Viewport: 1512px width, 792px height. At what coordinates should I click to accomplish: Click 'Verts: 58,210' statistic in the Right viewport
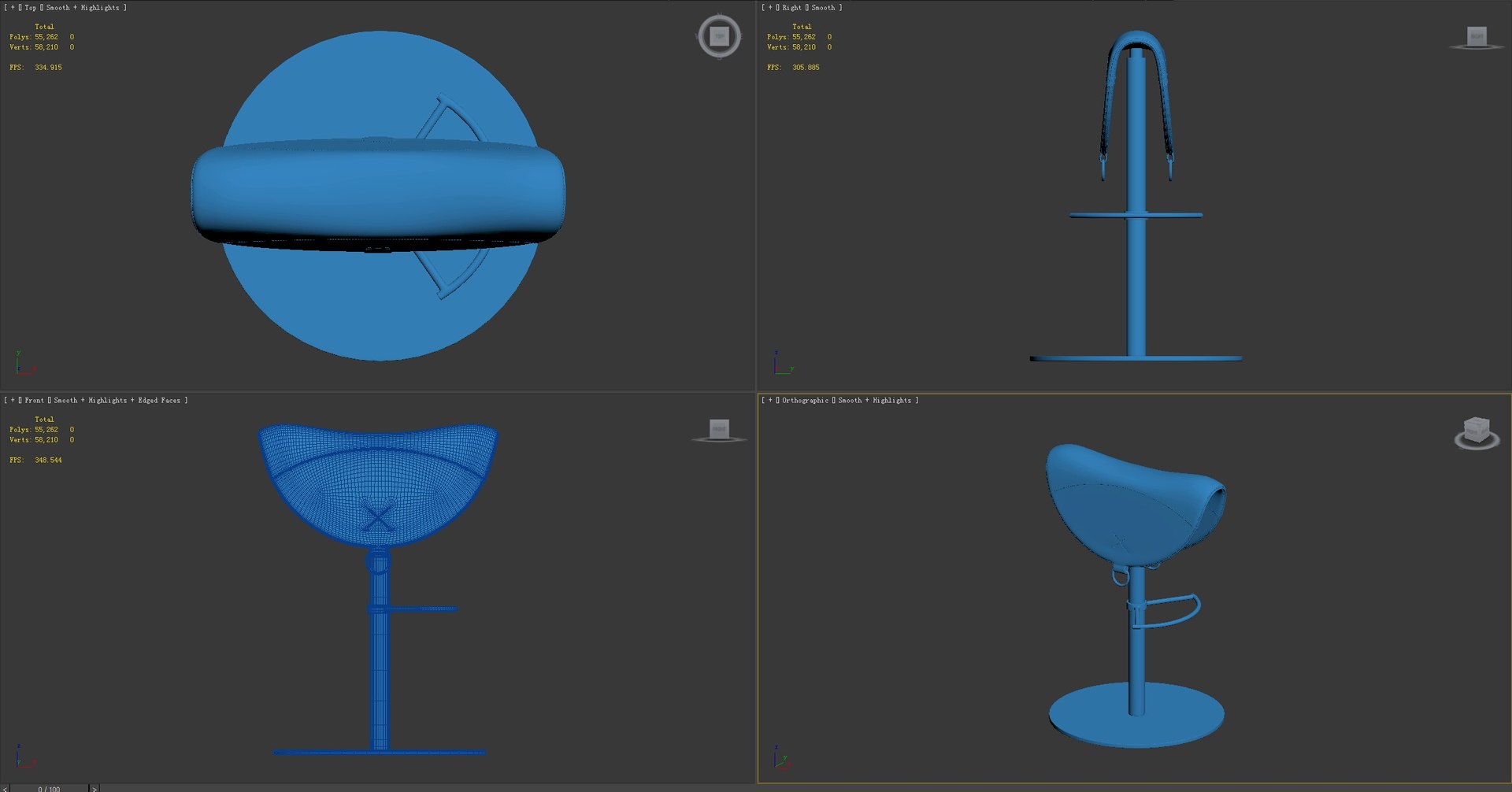pyautogui.click(x=791, y=47)
